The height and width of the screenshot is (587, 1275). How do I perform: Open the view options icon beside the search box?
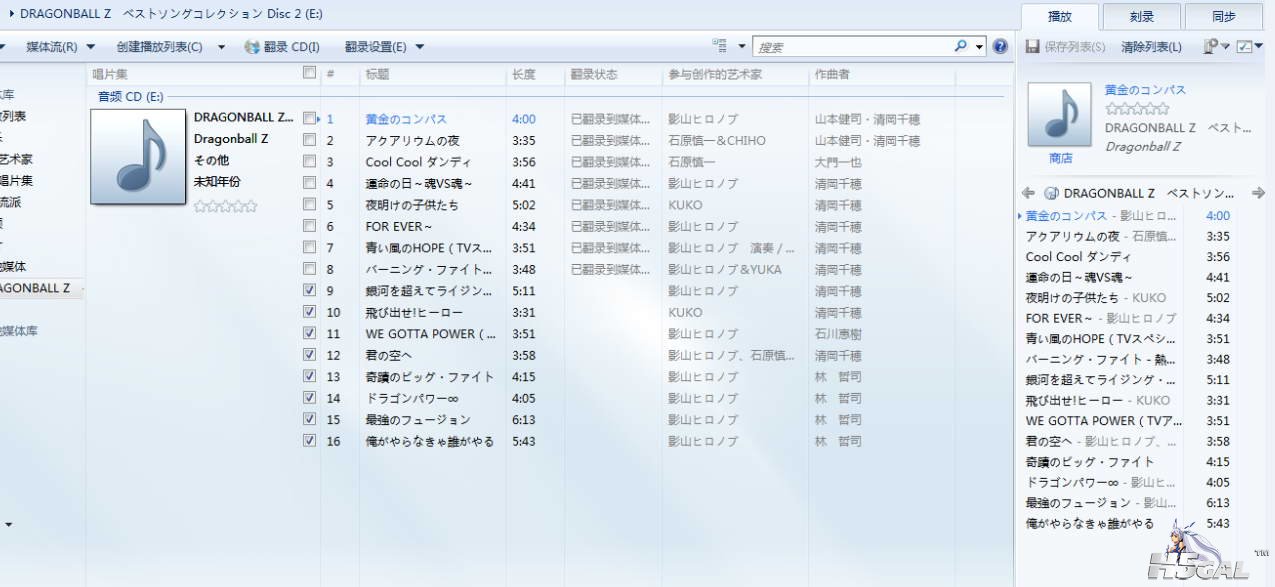(719, 46)
